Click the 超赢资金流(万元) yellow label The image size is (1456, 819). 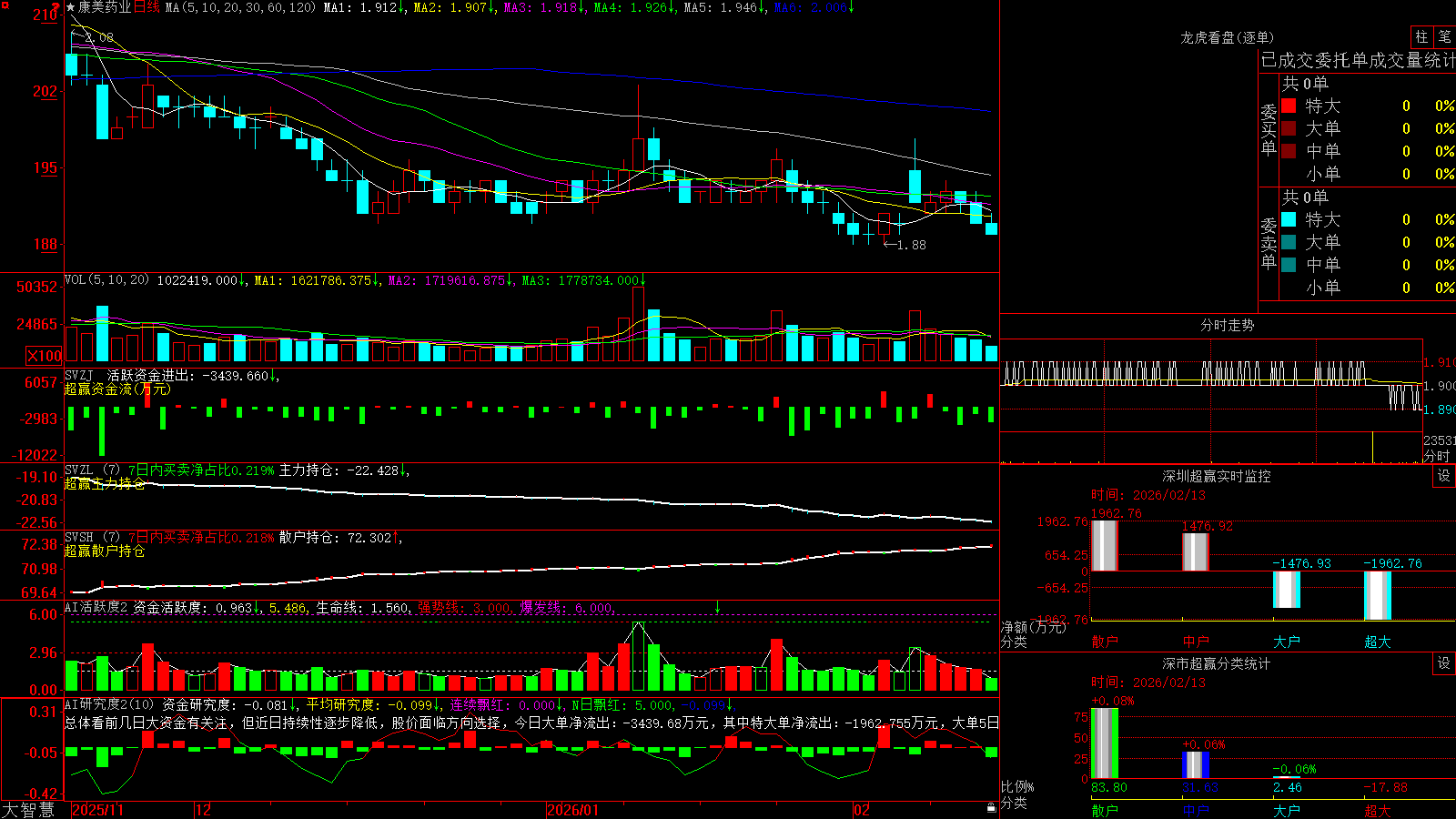117,389
